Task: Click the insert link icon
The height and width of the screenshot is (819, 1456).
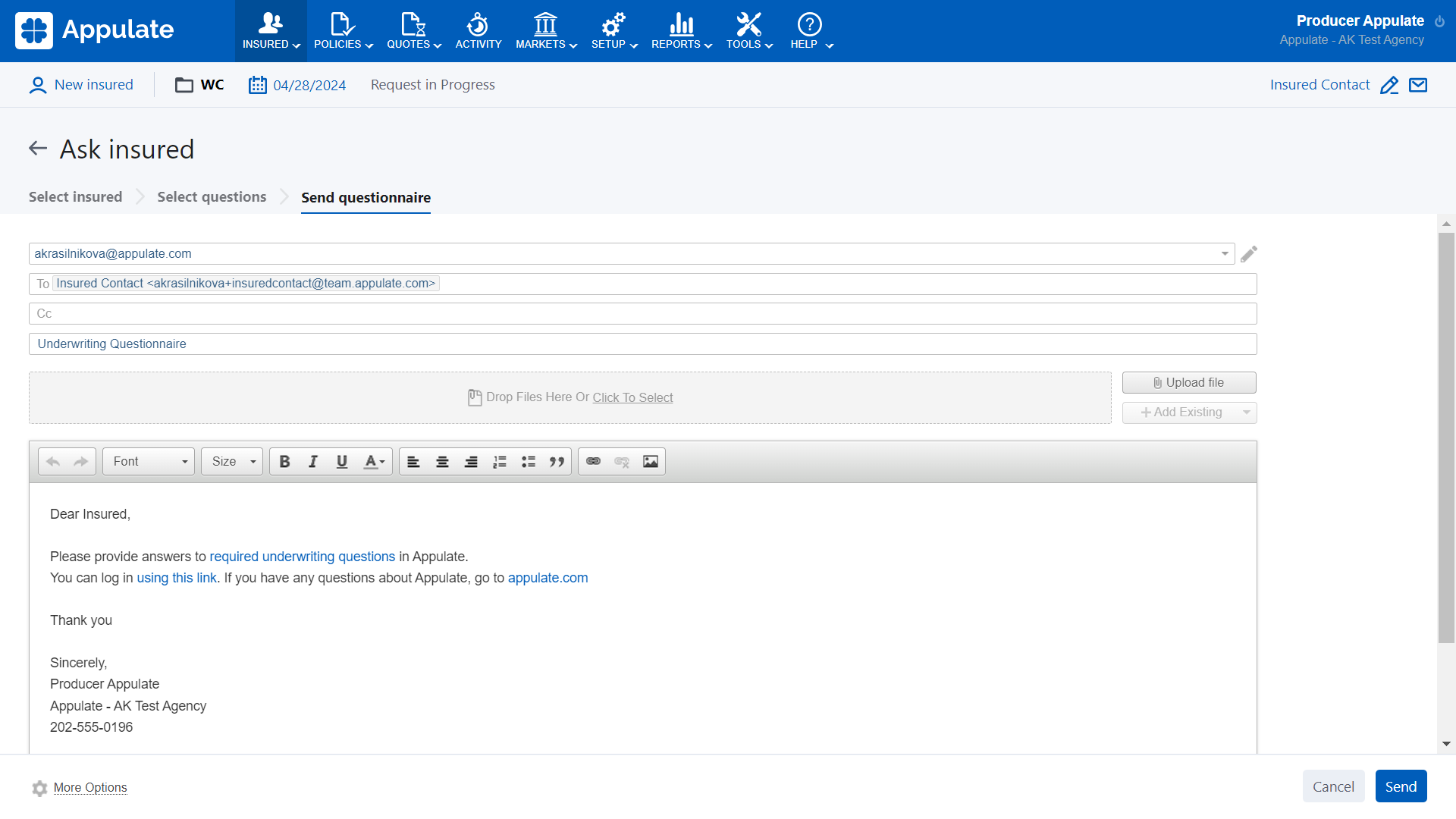Action: tap(594, 462)
